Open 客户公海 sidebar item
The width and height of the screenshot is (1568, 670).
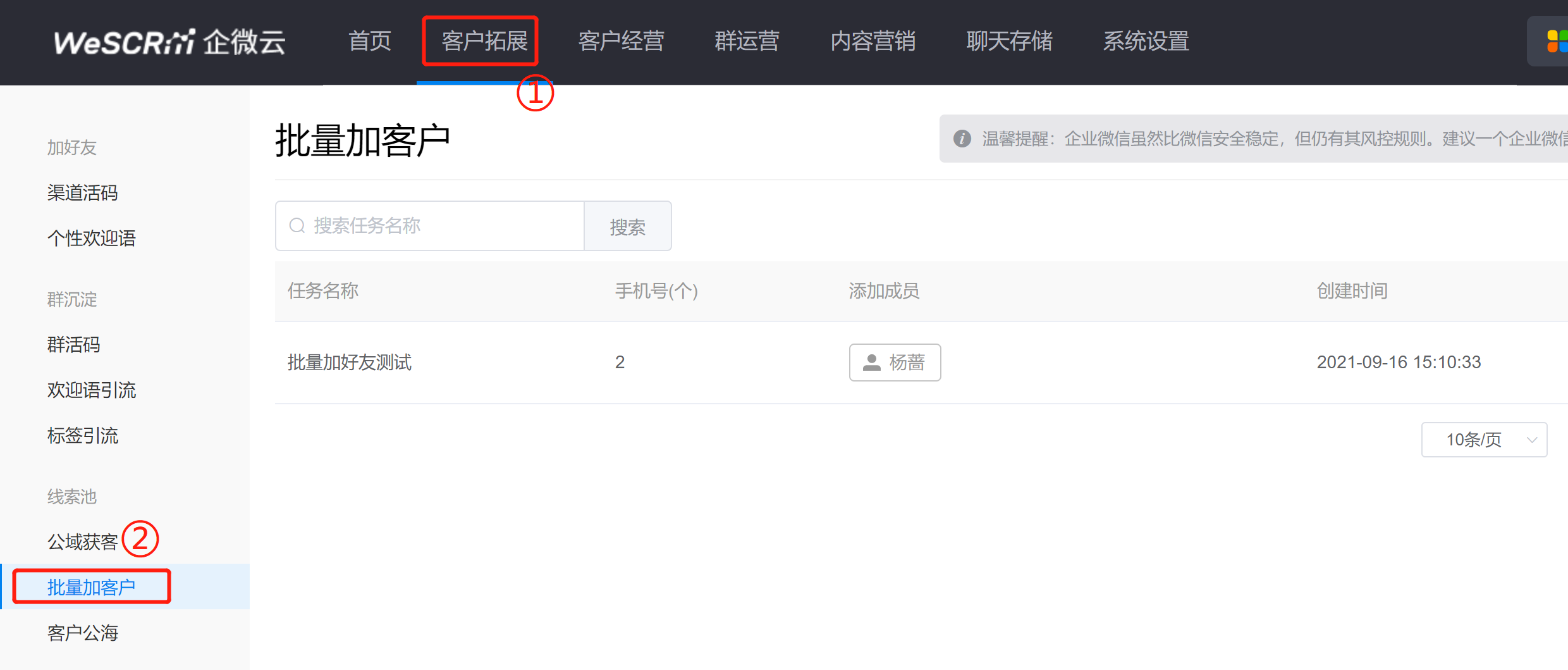pyautogui.click(x=83, y=633)
